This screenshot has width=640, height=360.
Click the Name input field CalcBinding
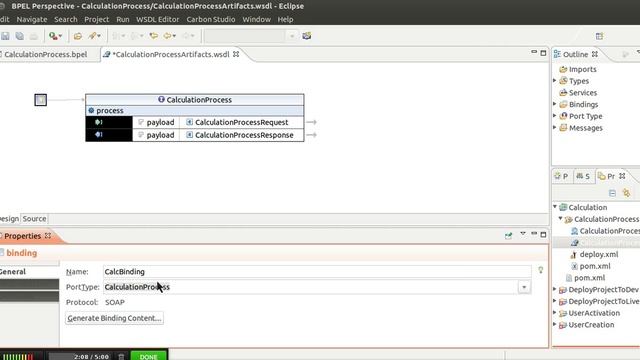pyautogui.click(x=317, y=271)
